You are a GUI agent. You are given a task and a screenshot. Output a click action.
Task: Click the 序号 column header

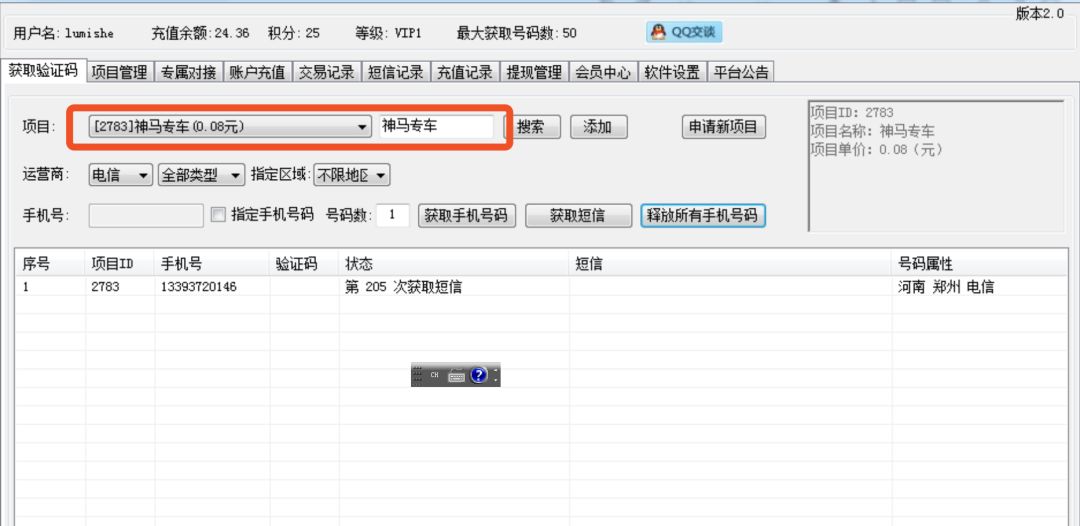[x=50, y=263]
